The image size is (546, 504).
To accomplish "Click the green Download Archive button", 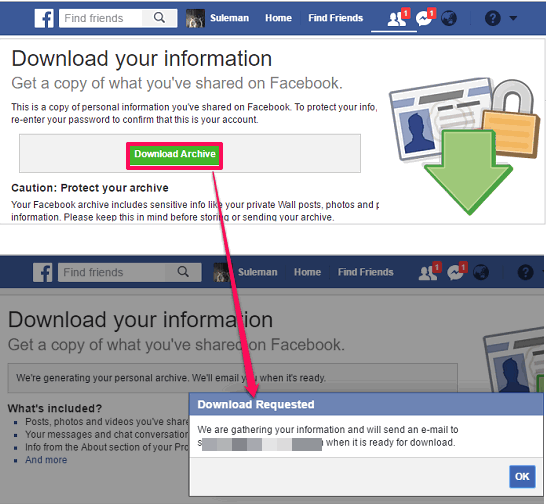I will click(x=175, y=155).
